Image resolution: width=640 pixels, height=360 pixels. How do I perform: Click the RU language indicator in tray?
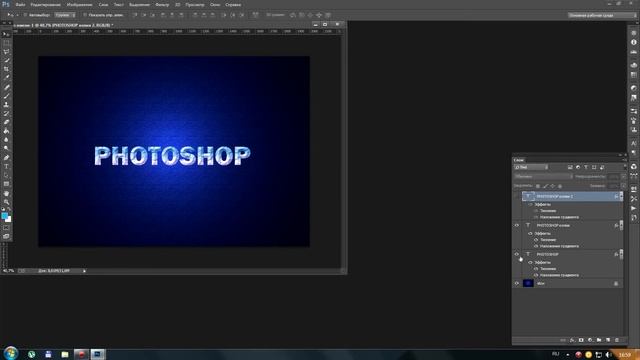click(555, 354)
